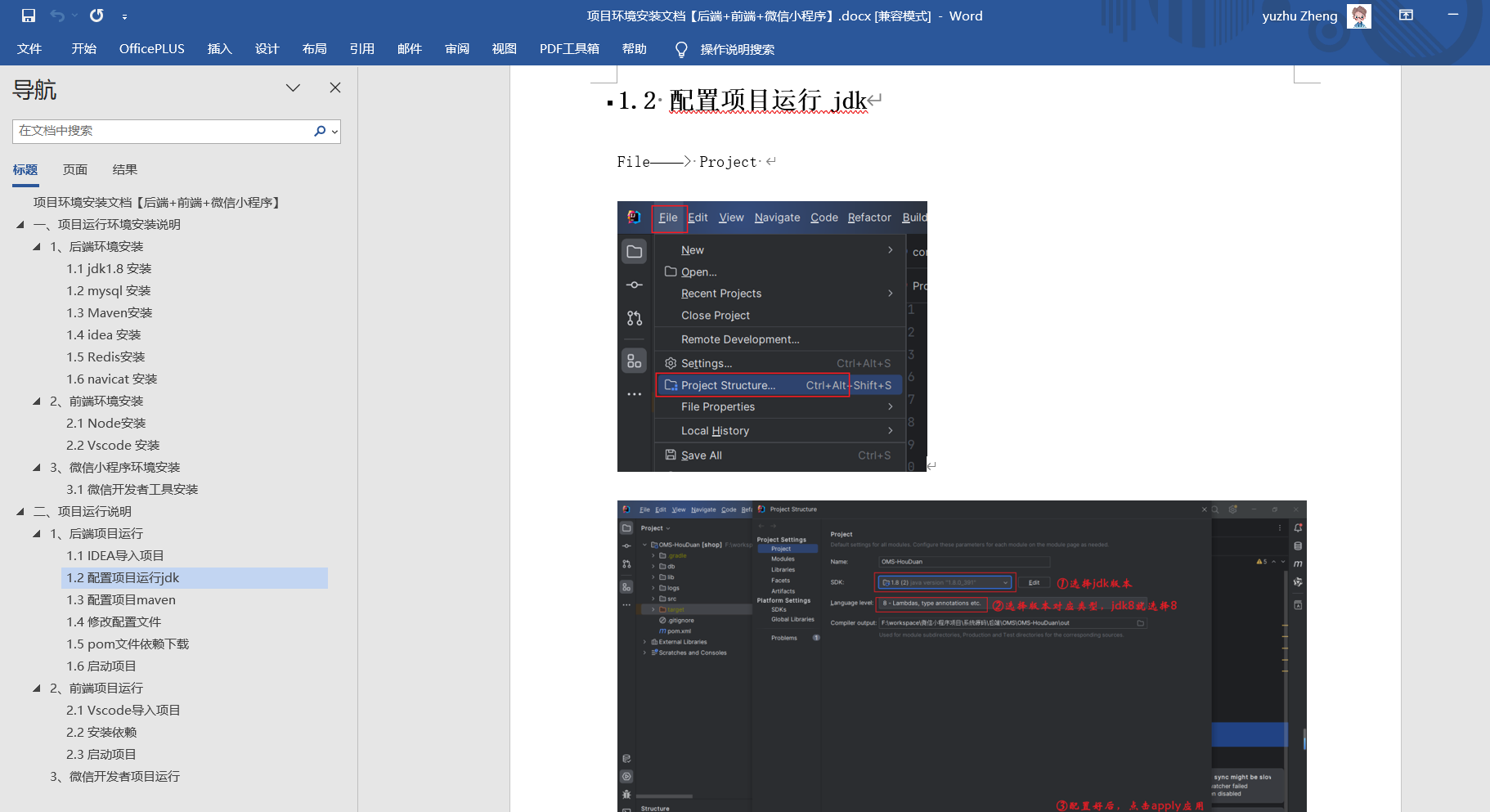Click the yuzhu Zheng account avatar
Image resolution: width=1490 pixels, height=812 pixels.
1358,16
